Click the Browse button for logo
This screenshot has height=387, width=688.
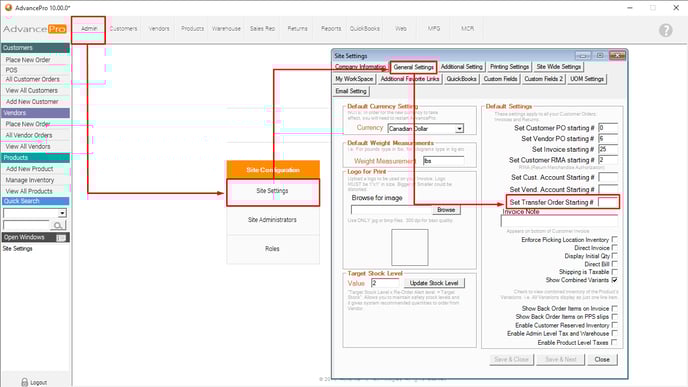tap(446, 210)
